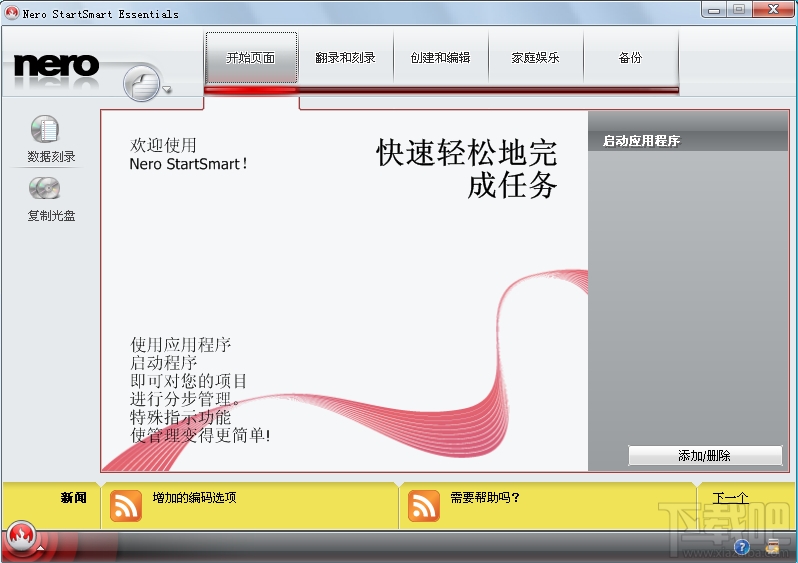Click the 快速轻松地完成任务 headline

tap(467, 168)
